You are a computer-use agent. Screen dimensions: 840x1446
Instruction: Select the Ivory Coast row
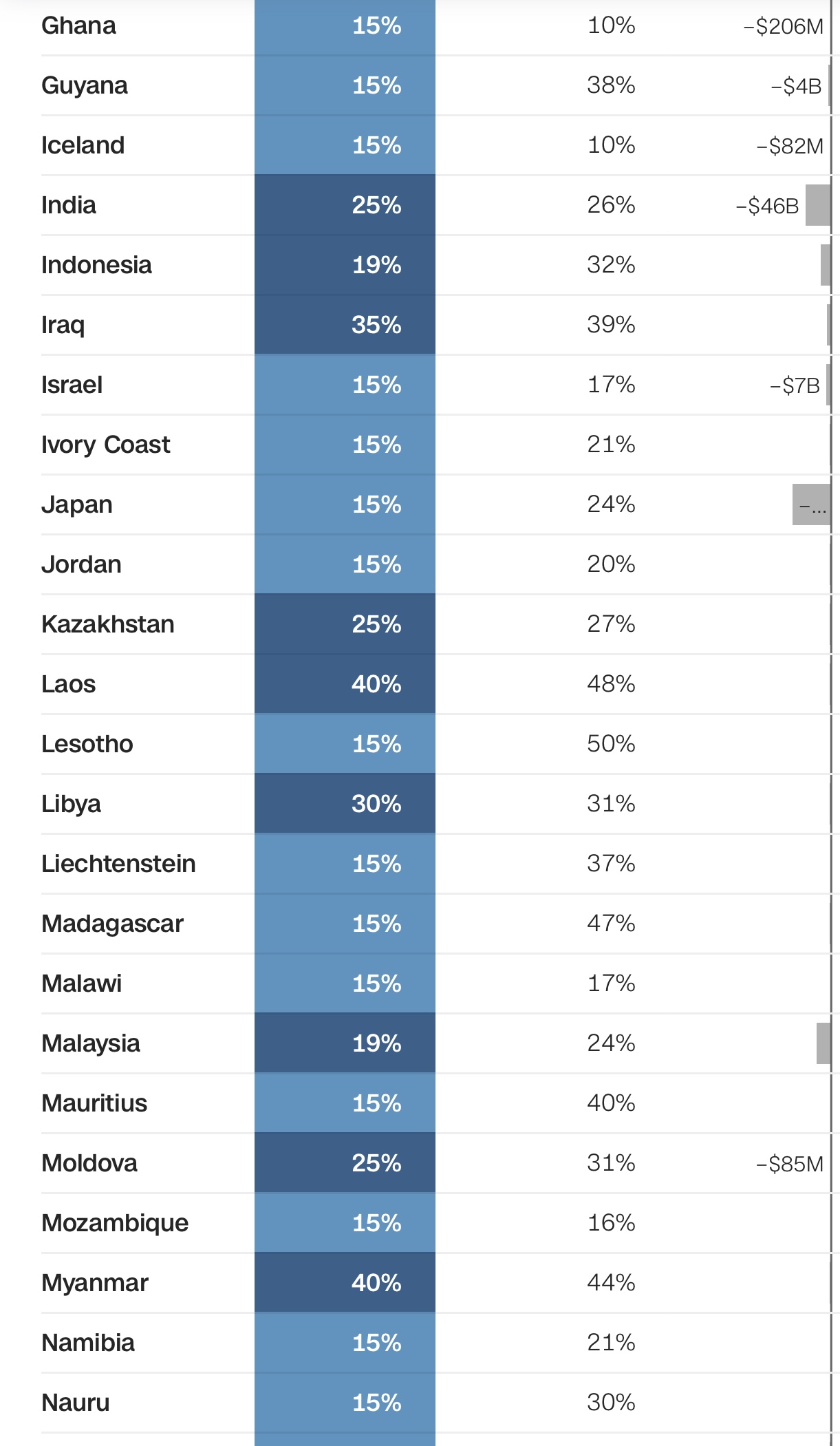(436, 445)
